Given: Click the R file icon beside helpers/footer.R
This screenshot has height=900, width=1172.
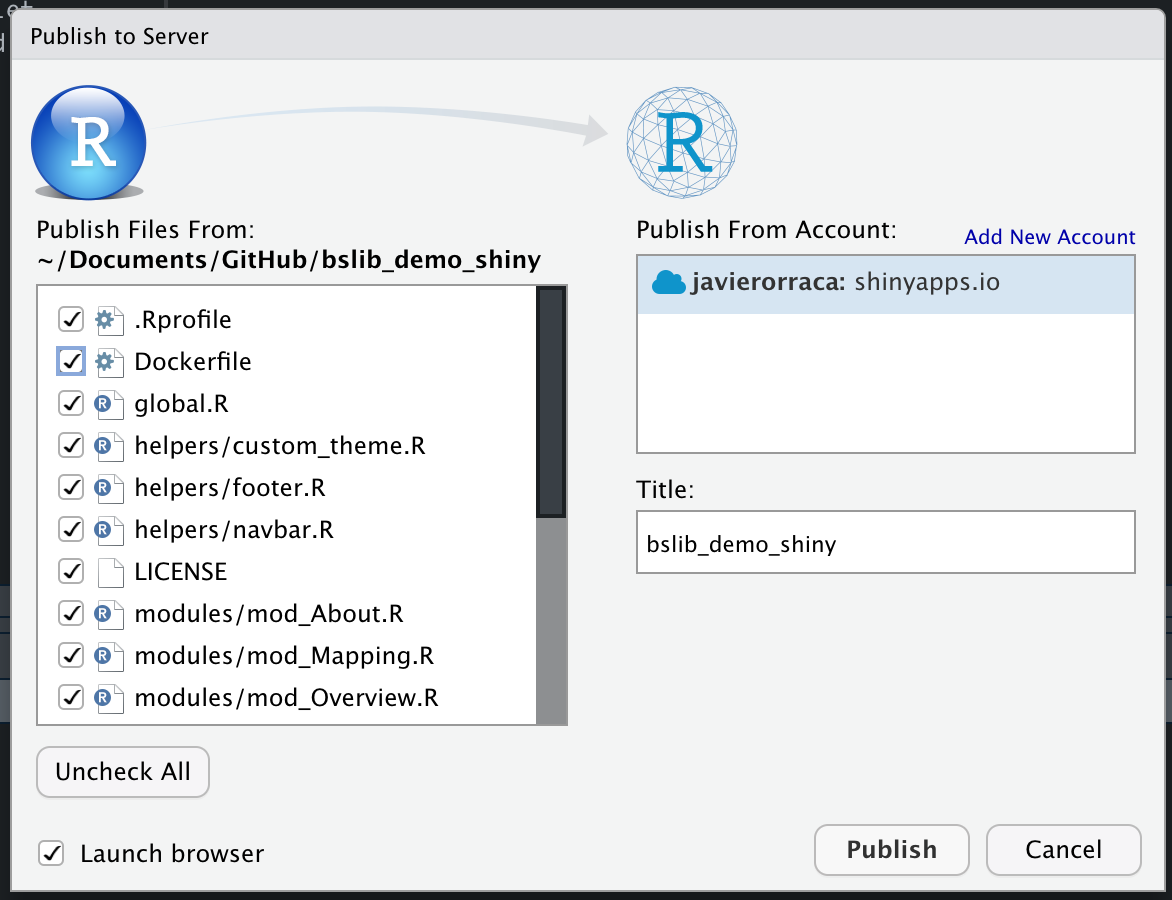Looking at the screenshot, I should [x=109, y=487].
